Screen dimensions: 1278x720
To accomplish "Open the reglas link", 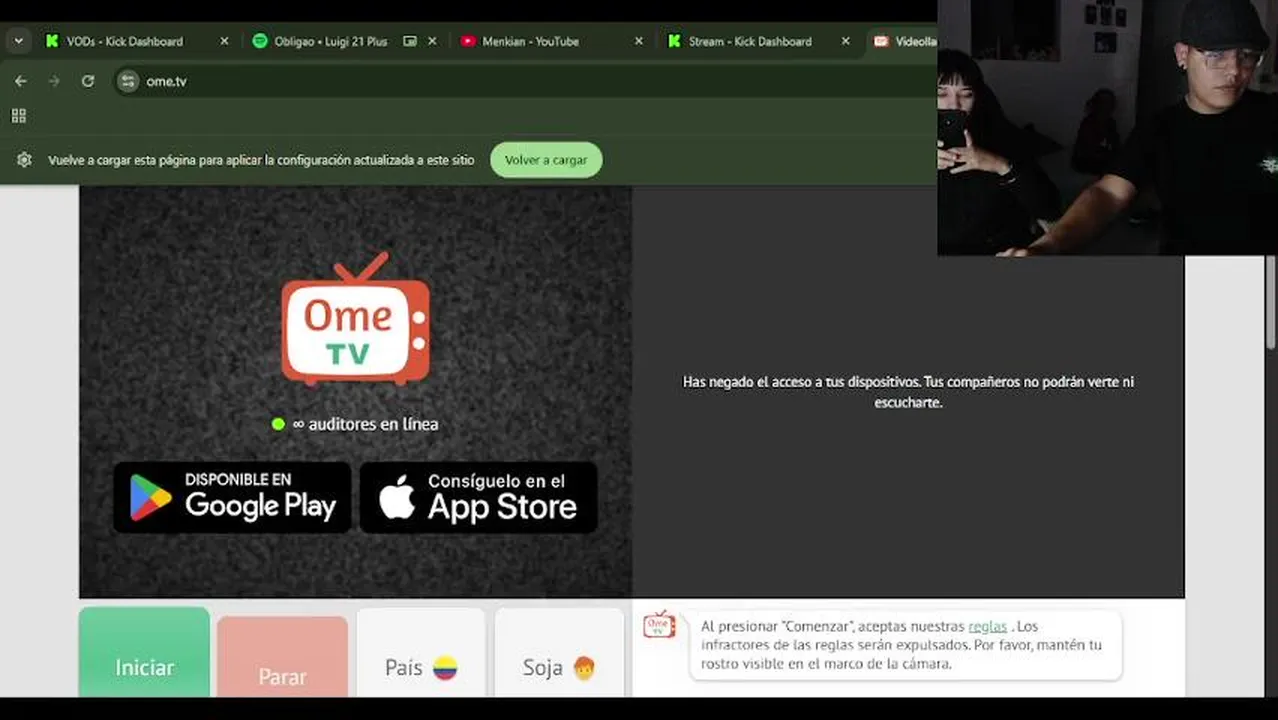I will coord(987,626).
